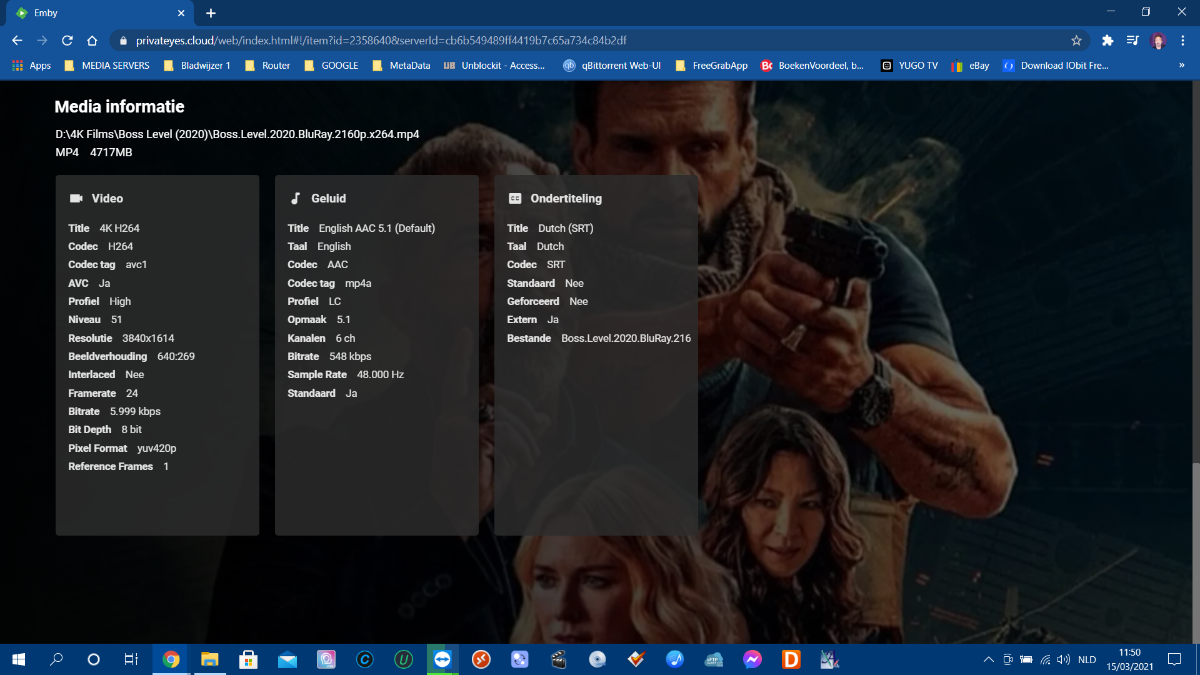This screenshot has width=1200, height=675.
Task: Open the Windows notification center
Action: click(x=1176, y=659)
